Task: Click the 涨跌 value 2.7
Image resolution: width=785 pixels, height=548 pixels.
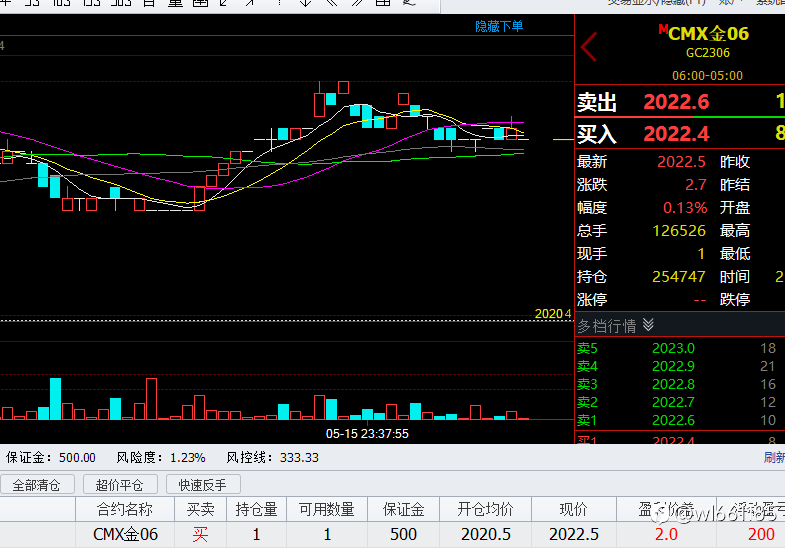Action: [x=695, y=185]
